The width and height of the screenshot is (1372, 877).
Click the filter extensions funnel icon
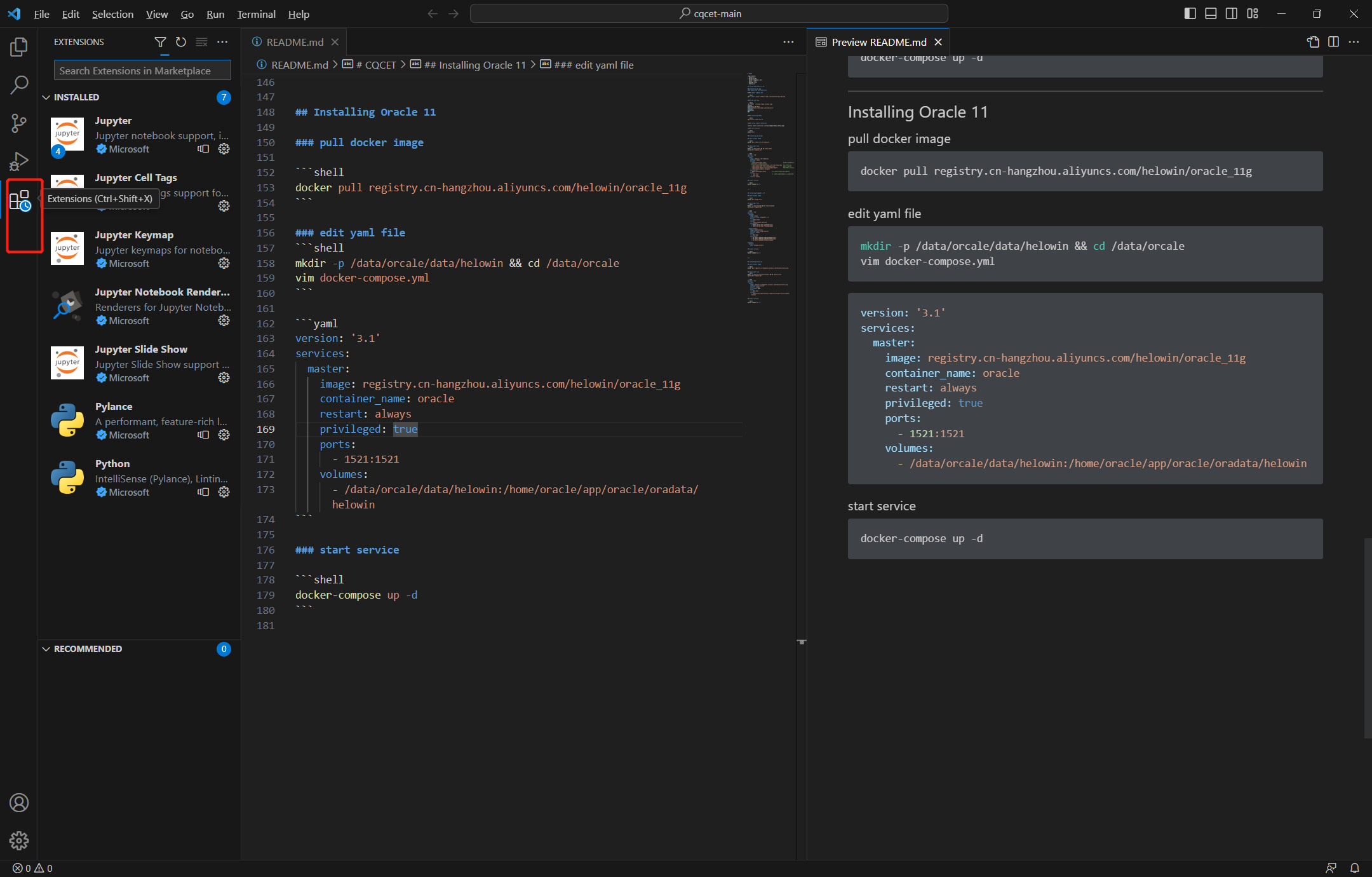160,42
